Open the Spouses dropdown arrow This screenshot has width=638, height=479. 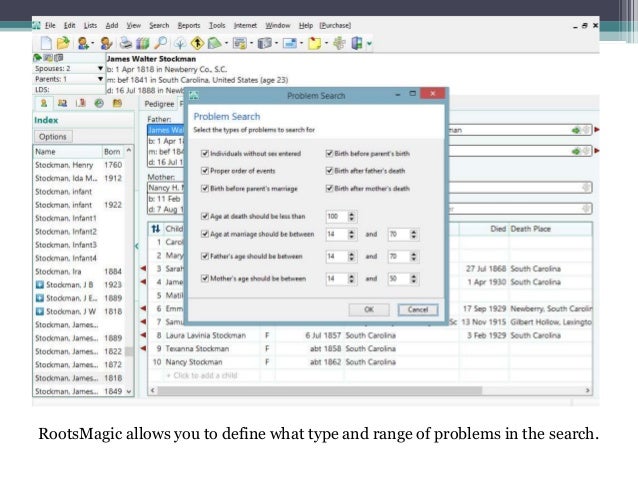100,69
